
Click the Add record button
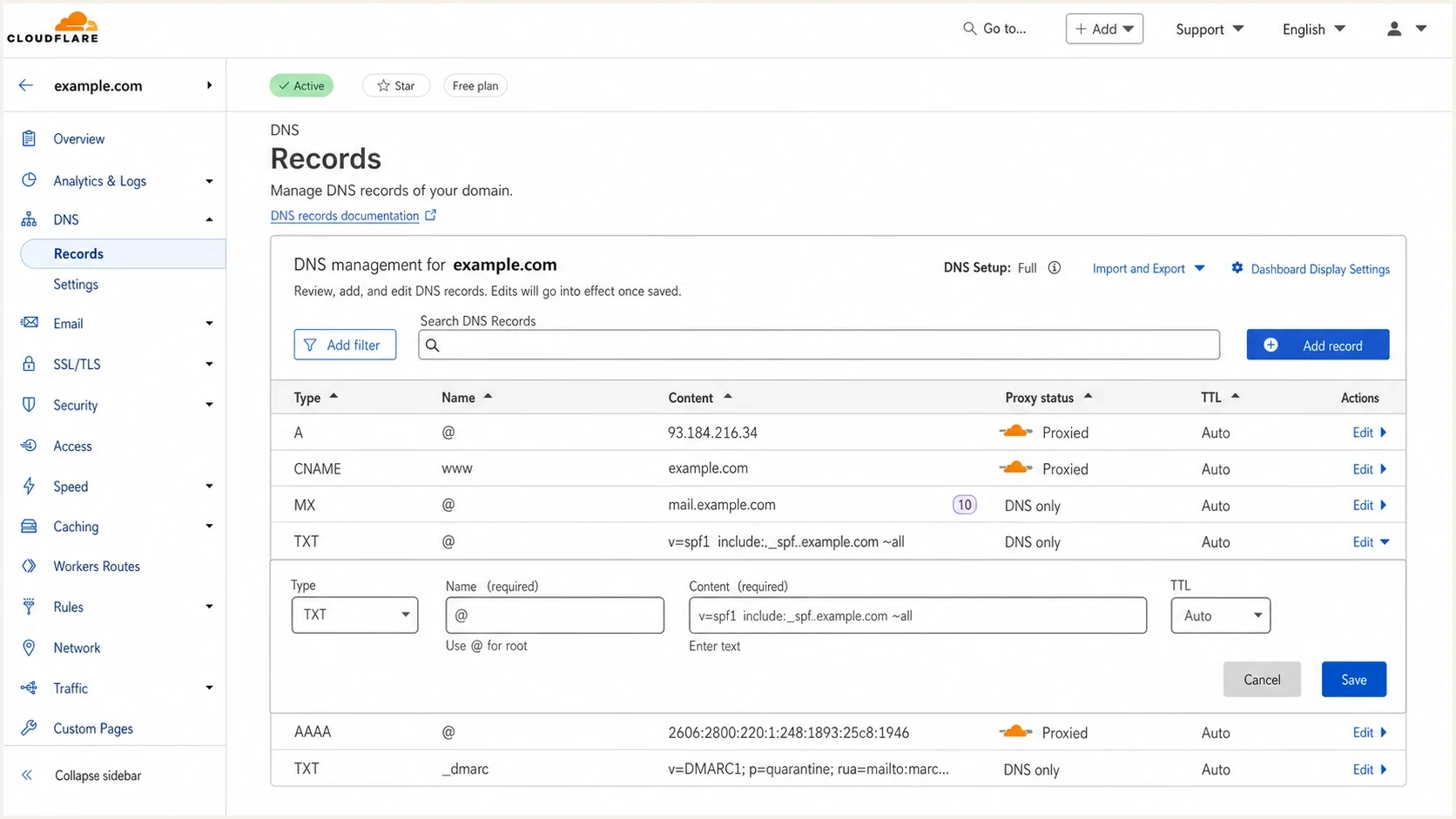pos(1318,345)
